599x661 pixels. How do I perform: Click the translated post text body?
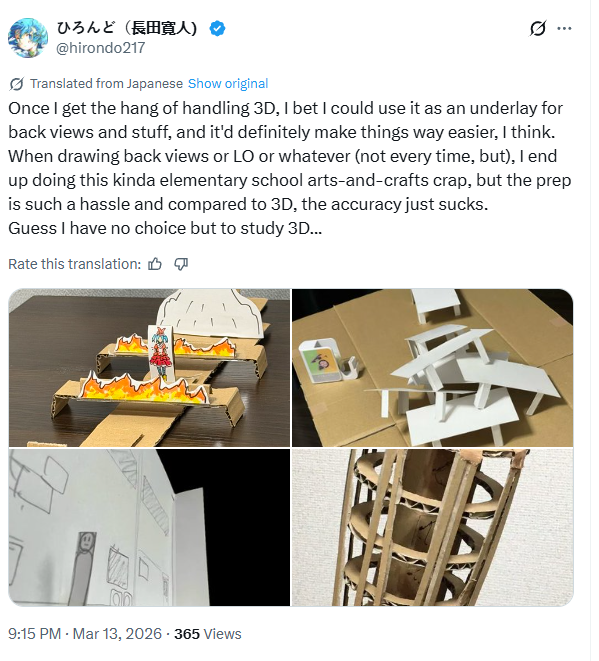click(x=290, y=168)
